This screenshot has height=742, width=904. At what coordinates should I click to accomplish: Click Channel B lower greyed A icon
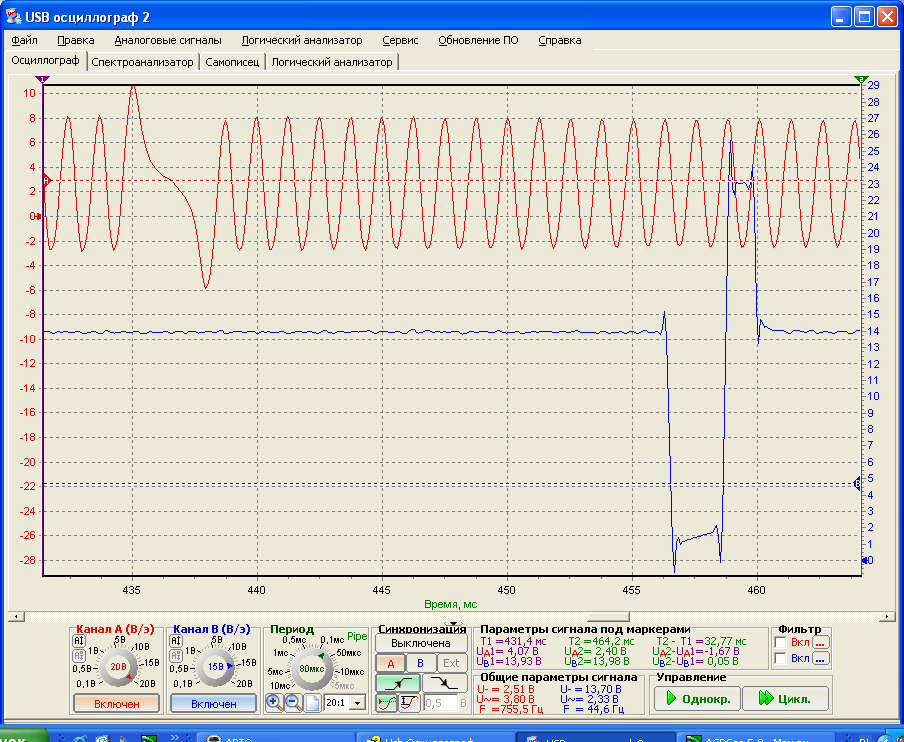click(x=176, y=656)
